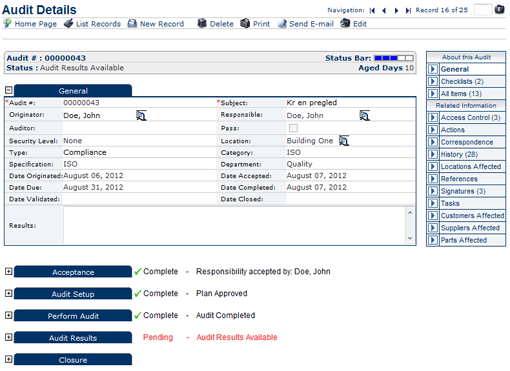Viewport: 510px width, 371px height.
Task: Go to next record arrow
Action: [x=396, y=11]
